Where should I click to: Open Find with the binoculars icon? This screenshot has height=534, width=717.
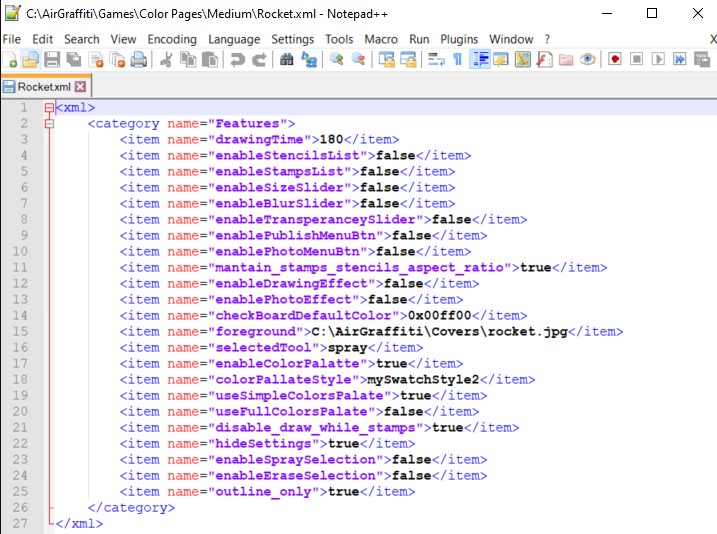click(x=287, y=59)
